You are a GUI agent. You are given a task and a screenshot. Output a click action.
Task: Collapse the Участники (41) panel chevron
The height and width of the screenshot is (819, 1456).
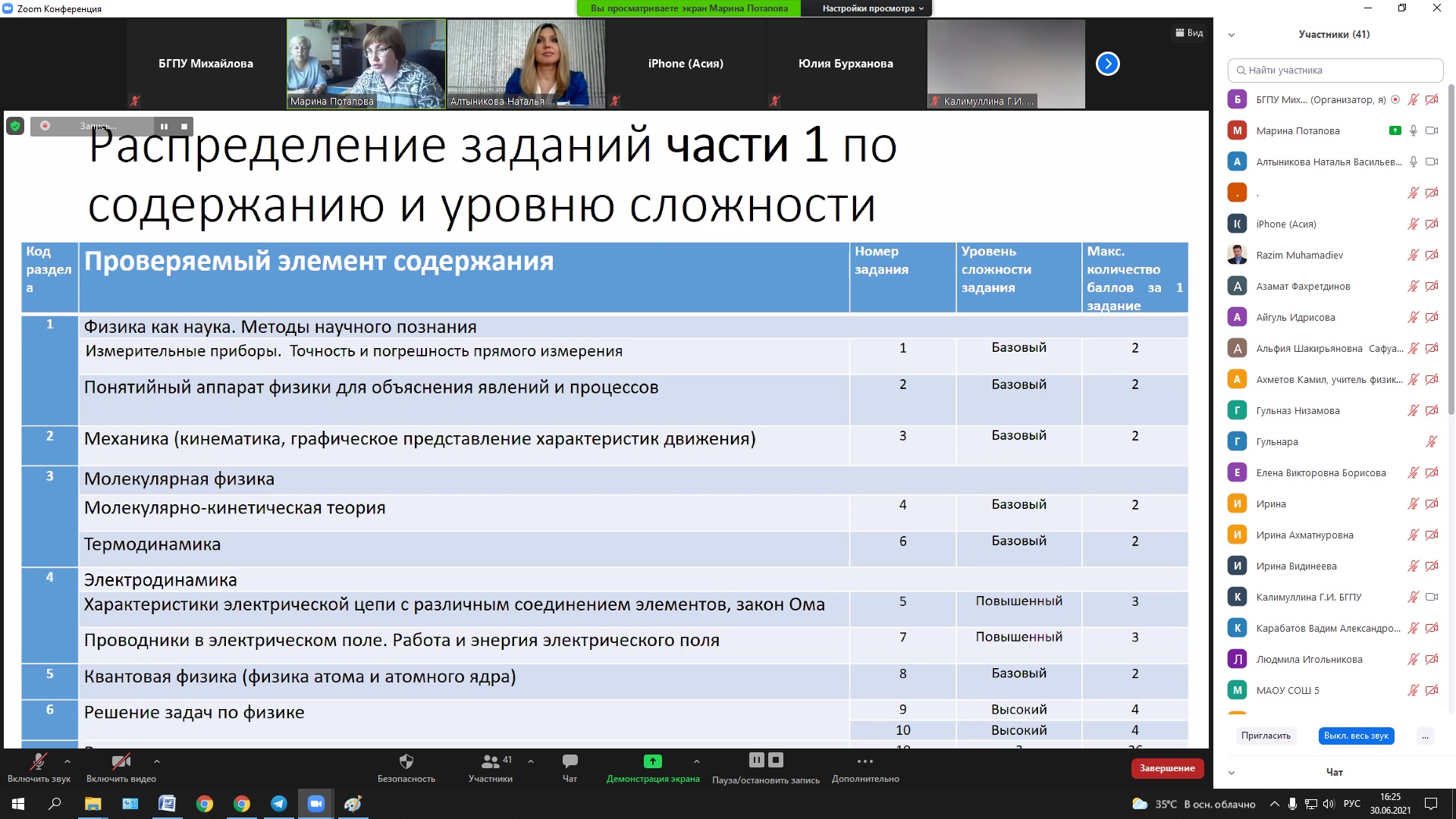pyautogui.click(x=1232, y=35)
